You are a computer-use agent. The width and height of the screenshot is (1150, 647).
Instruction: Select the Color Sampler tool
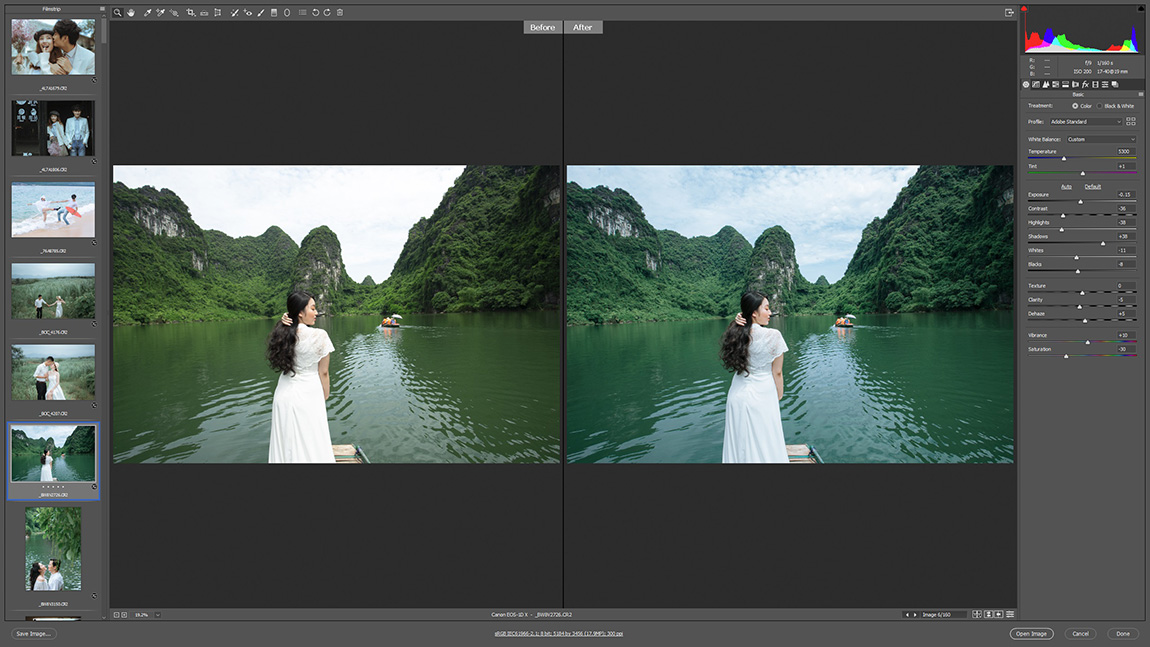[161, 12]
